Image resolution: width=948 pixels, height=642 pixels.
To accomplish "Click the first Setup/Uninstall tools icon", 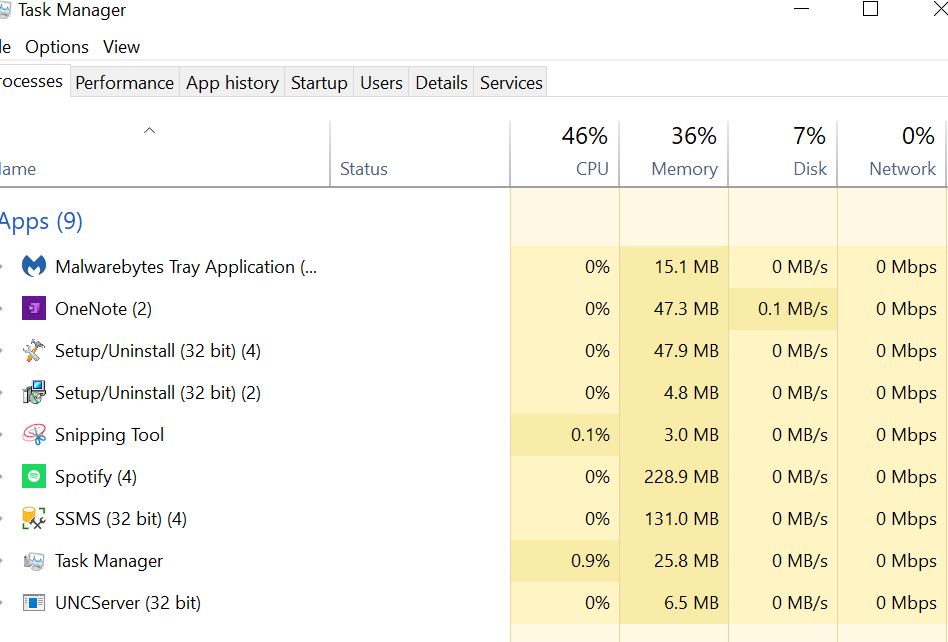I will [34, 351].
